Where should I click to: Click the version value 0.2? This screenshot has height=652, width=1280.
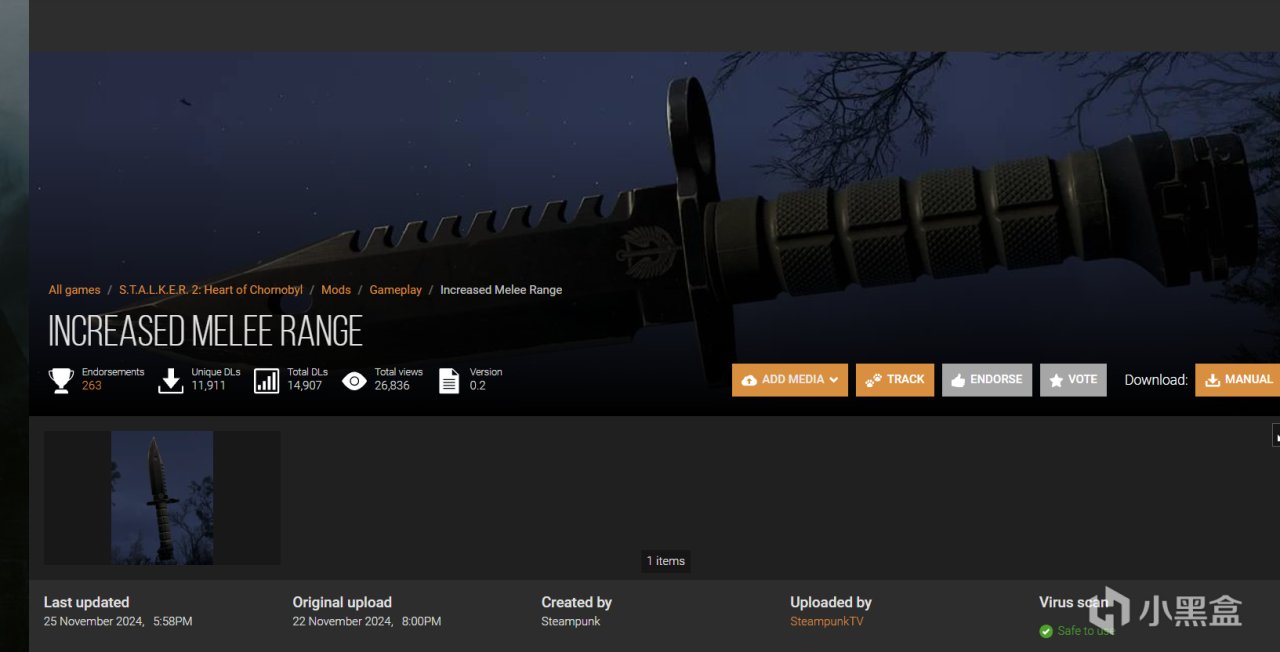[x=478, y=386]
